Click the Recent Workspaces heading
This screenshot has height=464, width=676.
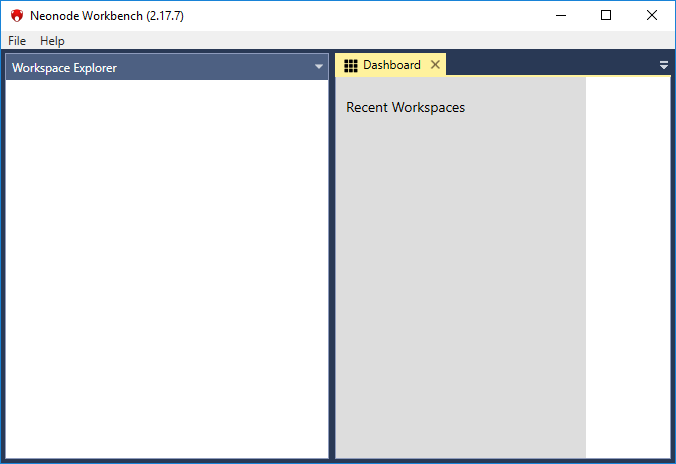tap(405, 107)
